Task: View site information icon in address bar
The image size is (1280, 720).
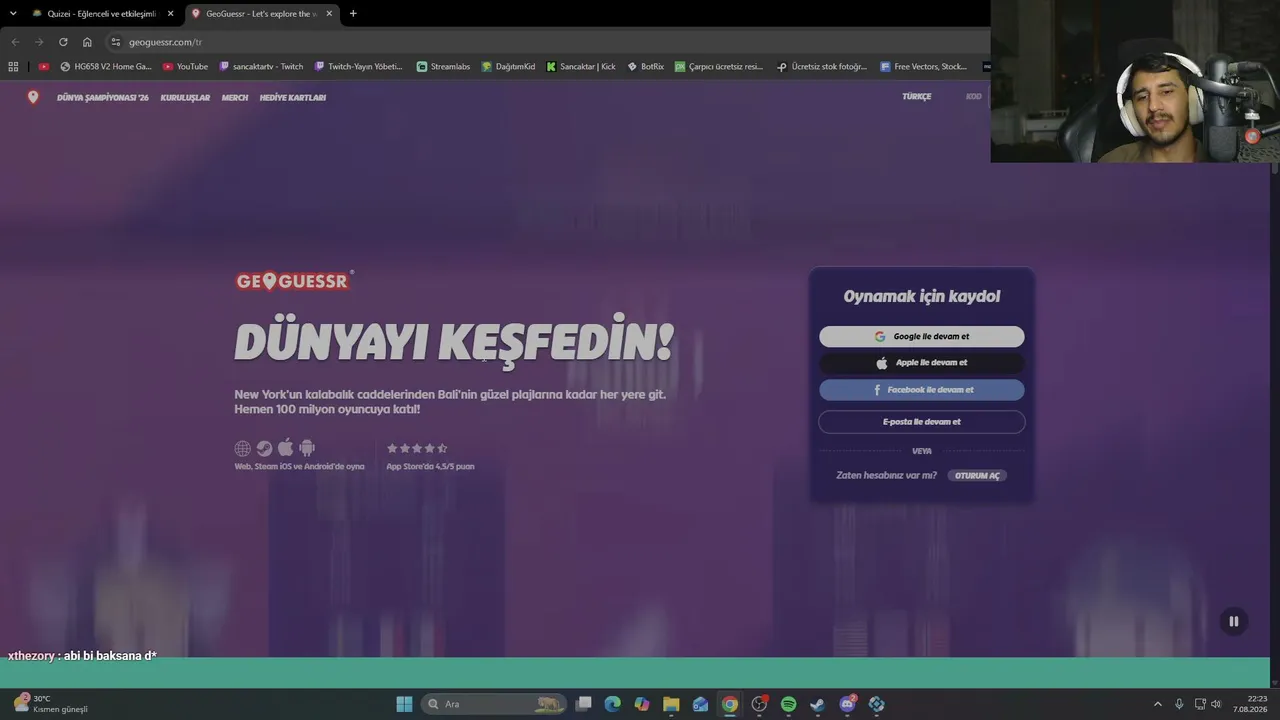Action: [116, 42]
